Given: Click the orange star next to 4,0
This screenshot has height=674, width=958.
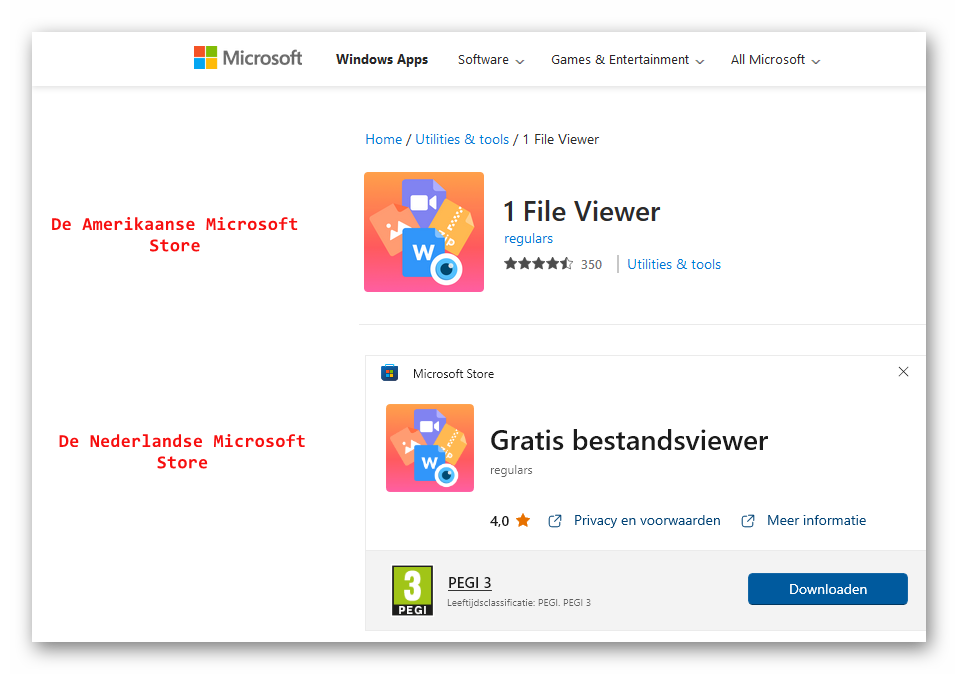Looking at the screenshot, I should click(x=523, y=521).
